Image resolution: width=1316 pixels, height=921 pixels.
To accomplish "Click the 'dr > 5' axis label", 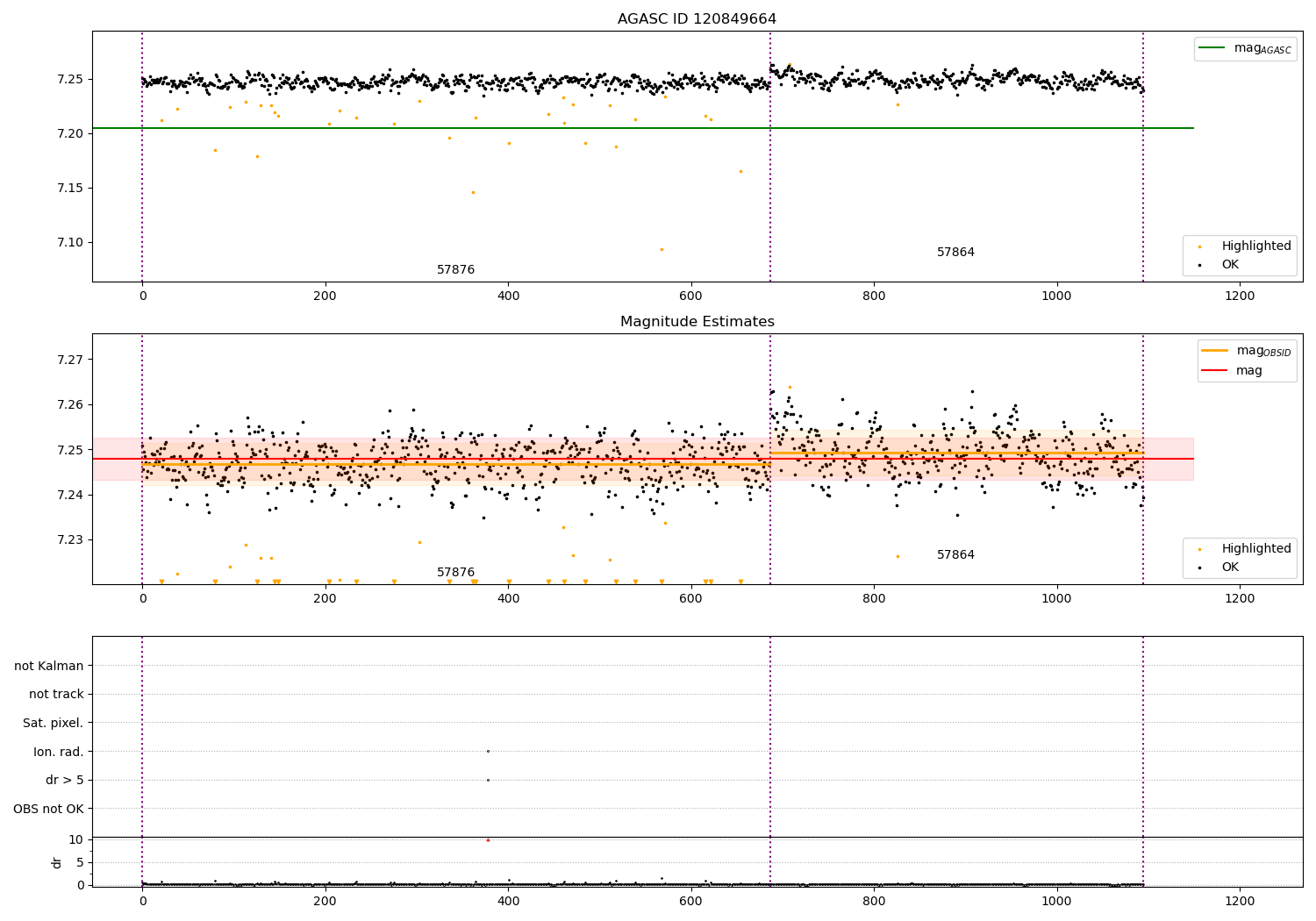I will (65, 780).
